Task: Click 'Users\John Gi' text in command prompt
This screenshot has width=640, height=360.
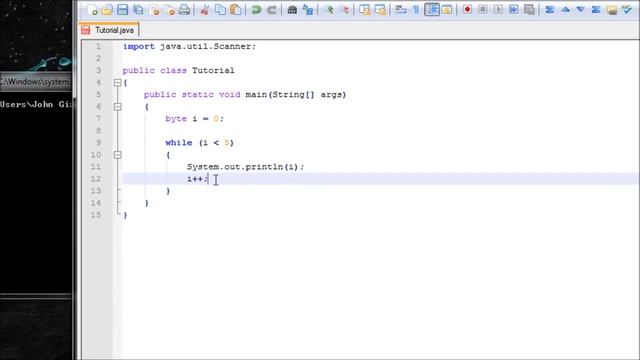Action: (36, 104)
